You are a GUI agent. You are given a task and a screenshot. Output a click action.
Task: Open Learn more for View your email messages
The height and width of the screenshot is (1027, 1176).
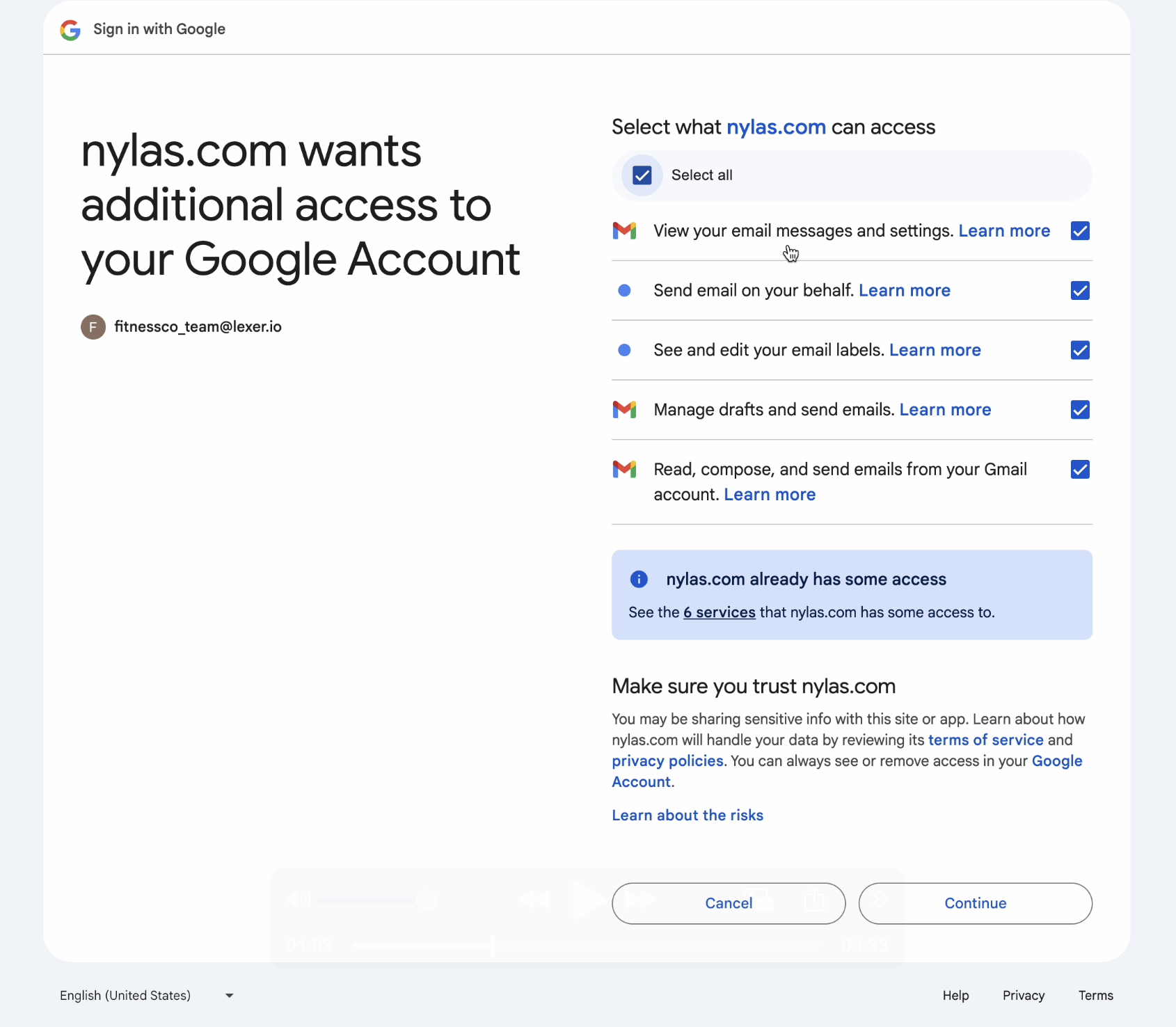[x=1004, y=231]
